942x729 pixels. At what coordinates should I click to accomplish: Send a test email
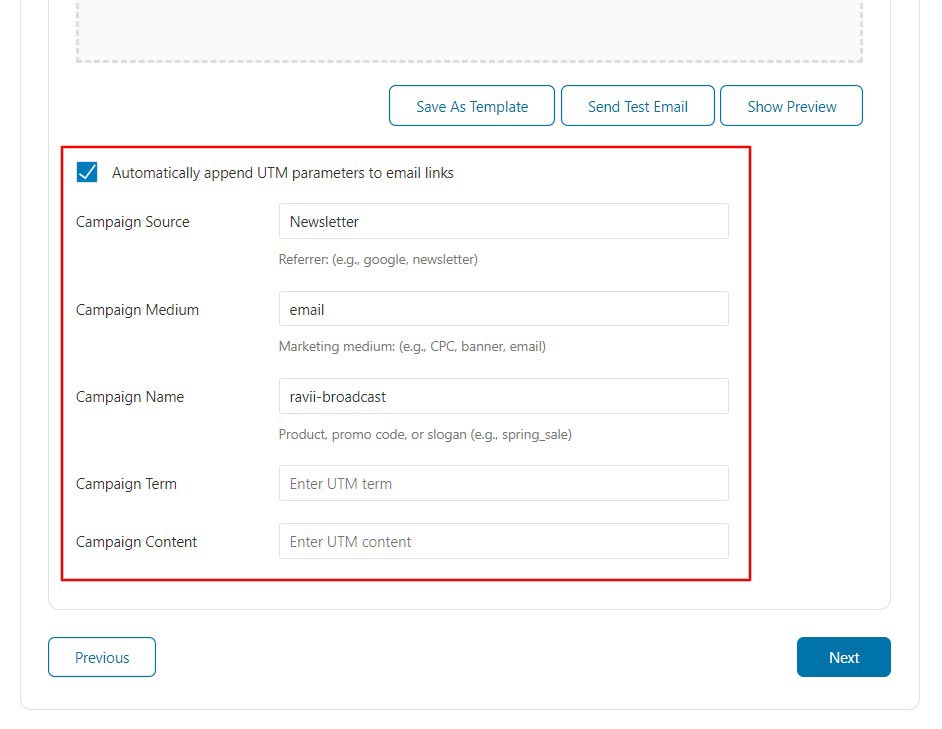pyautogui.click(x=637, y=106)
